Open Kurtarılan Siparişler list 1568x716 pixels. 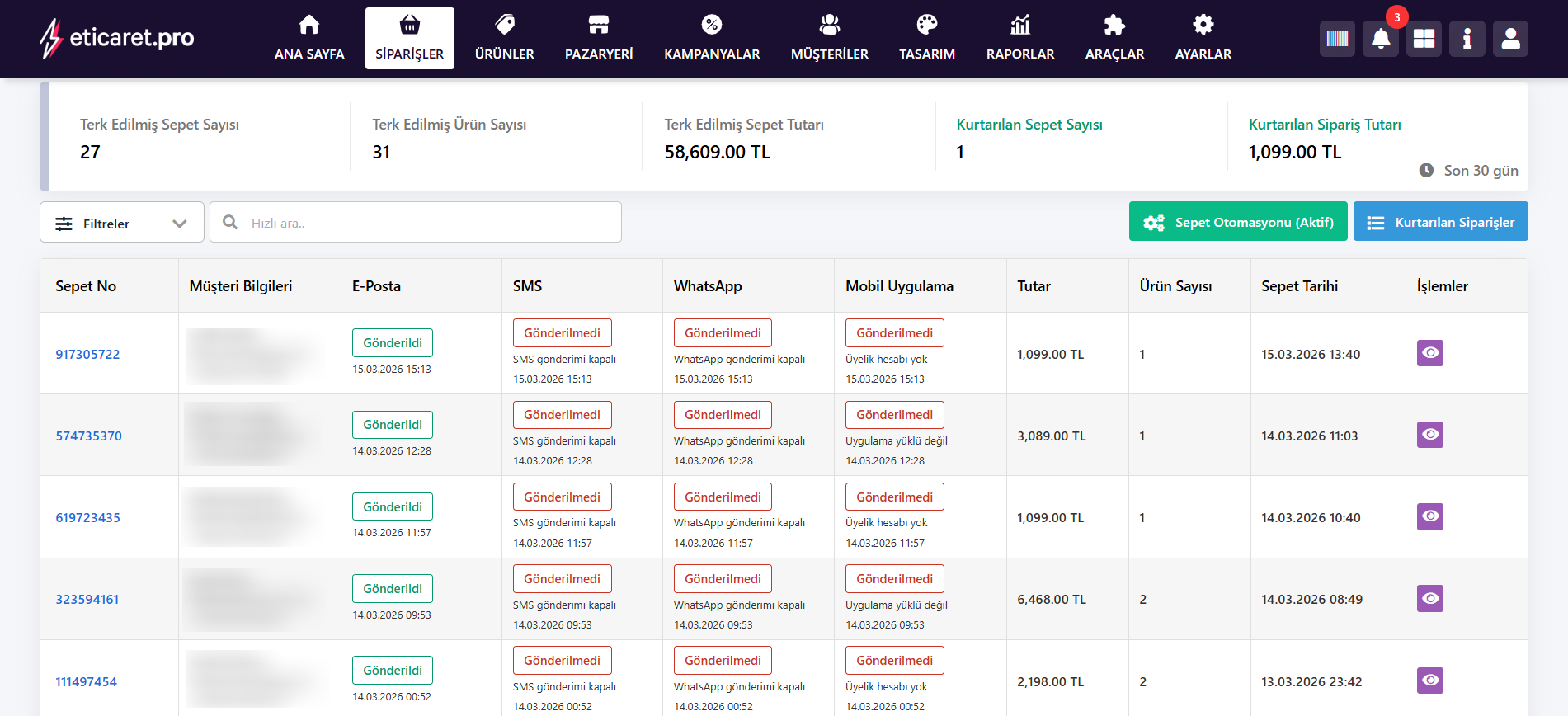tap(1440, 222)
